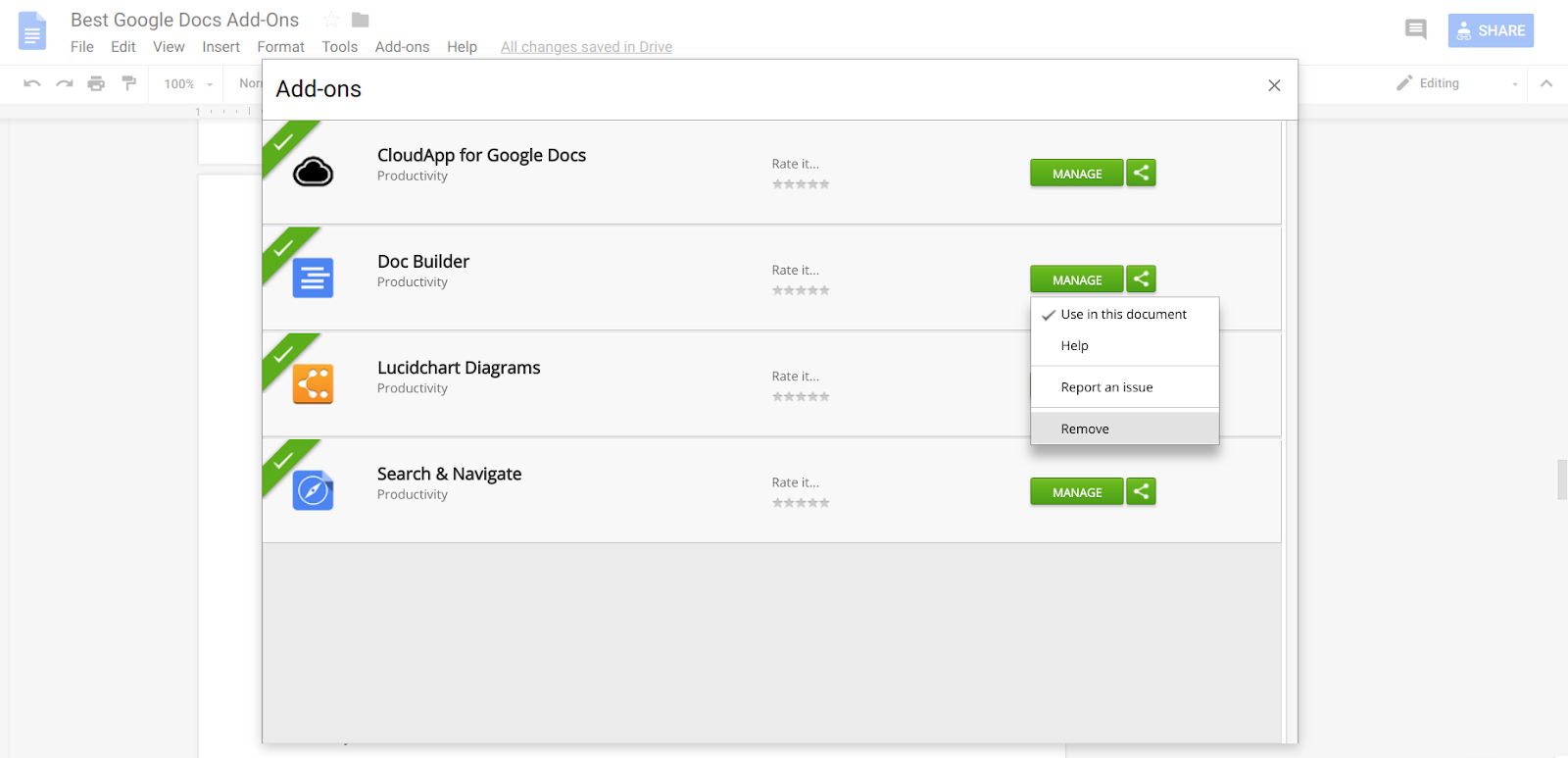
Task: Share the CloudApp for Google Docs add-on
Action: click(1142, 173)
